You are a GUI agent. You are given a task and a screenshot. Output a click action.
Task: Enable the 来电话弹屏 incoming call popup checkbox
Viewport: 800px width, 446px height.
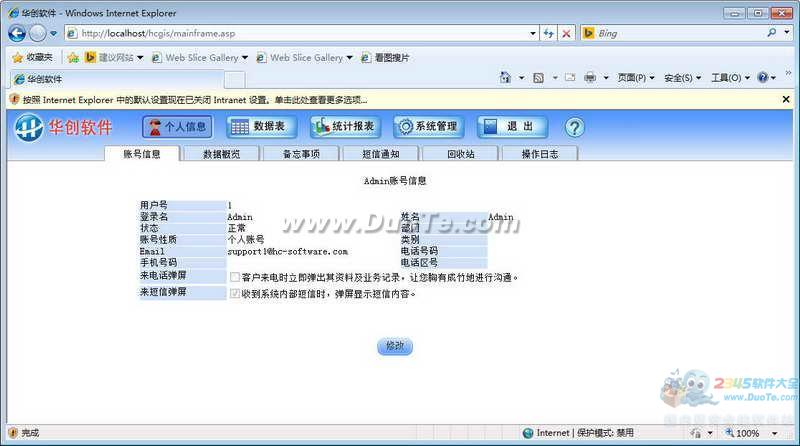pos(234,277)
